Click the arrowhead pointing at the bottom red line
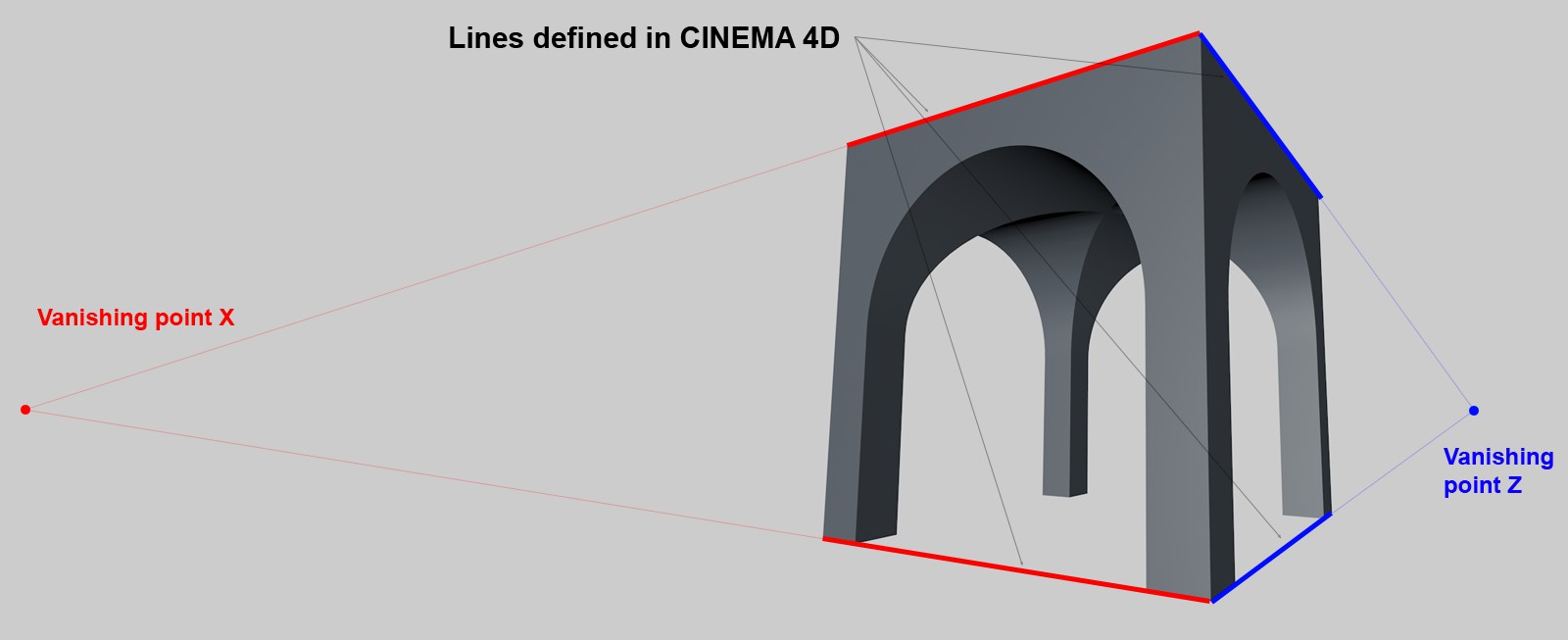Viewport: 1568px width, 640px height. coord(1022,564)
